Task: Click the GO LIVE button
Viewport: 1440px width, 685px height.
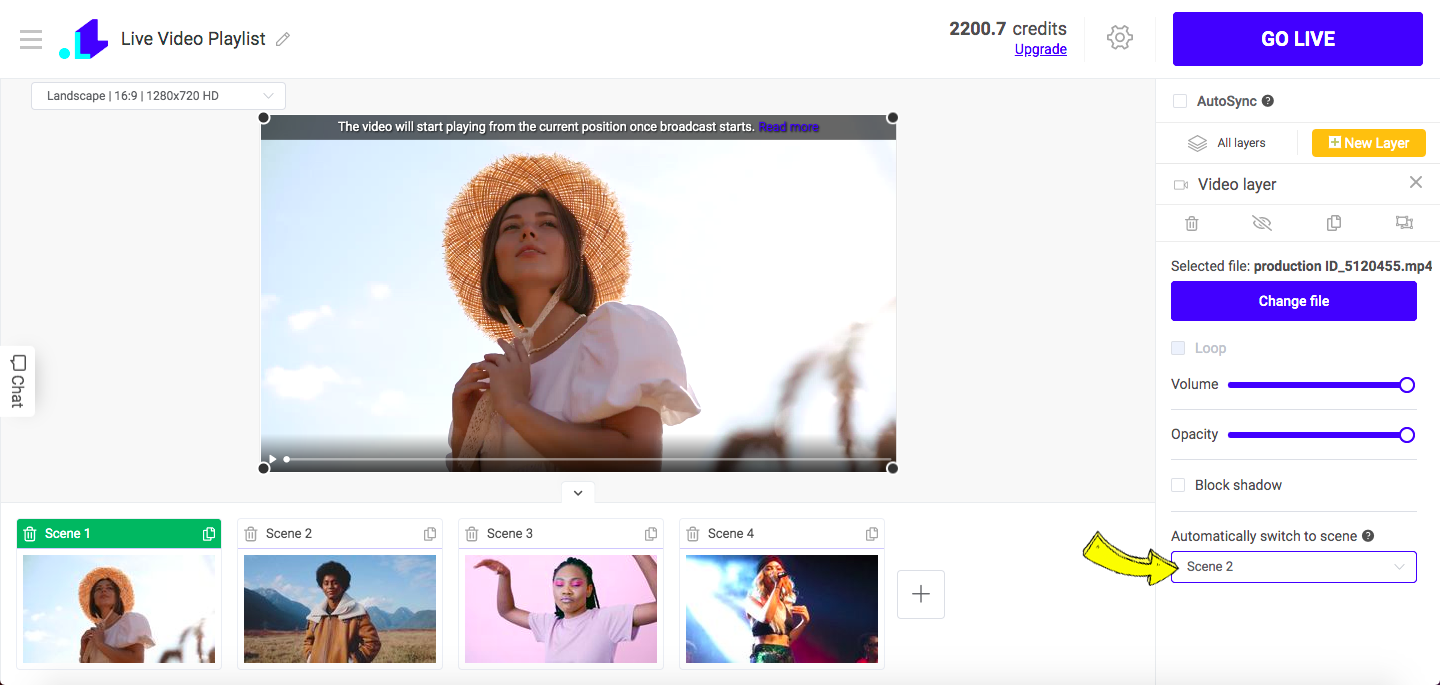Action: 1298,39
